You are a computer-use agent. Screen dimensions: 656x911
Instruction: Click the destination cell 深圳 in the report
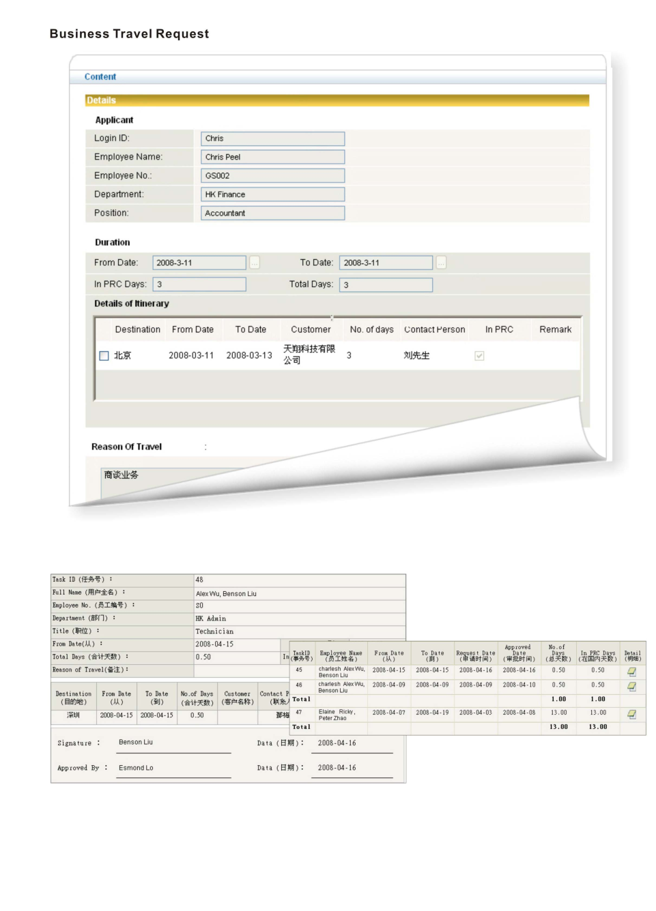point(73,716)
